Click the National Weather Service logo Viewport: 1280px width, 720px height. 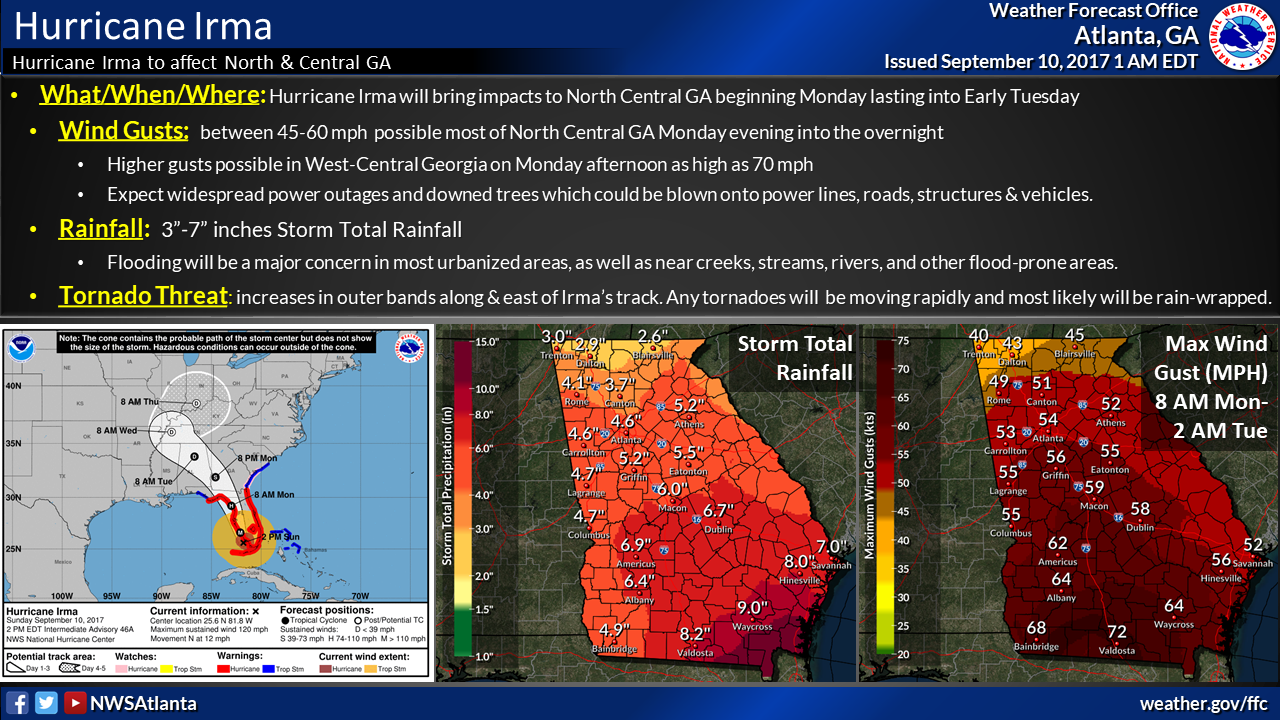tap(1242, 37)
